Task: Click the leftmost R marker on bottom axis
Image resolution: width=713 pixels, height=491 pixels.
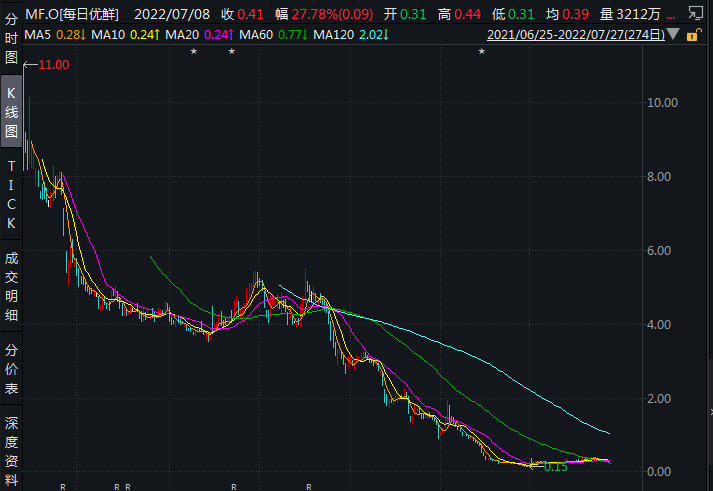Action: [63, 487]
